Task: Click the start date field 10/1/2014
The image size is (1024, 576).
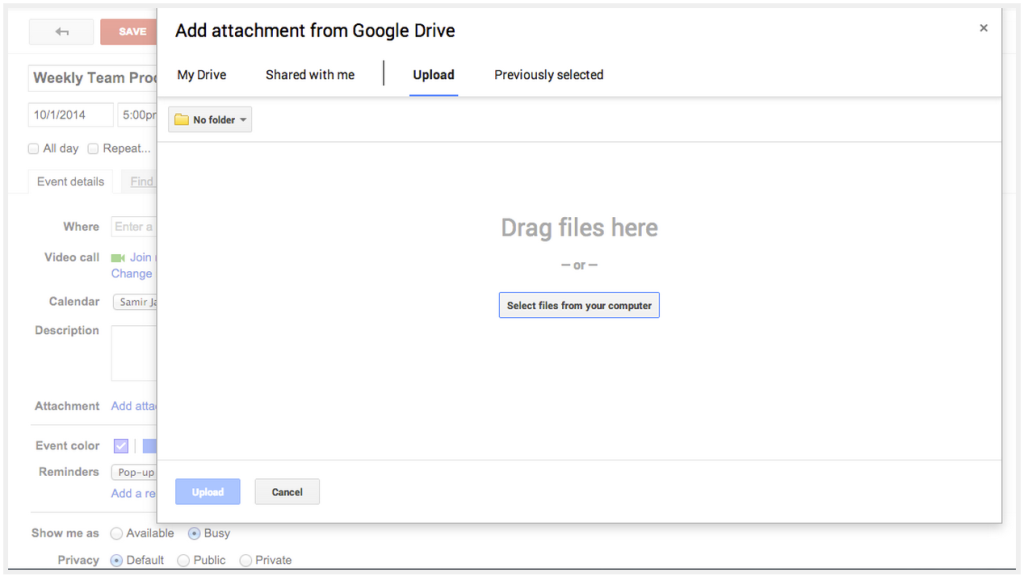Action: pyautogui.click(x=71, y=115)
